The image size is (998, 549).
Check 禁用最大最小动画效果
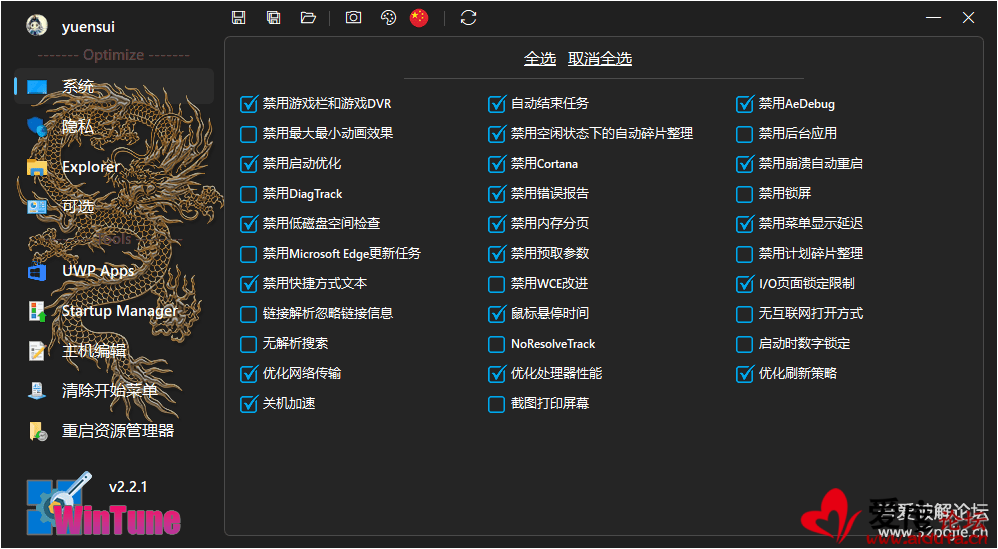pyautogui.click(x=248, y=134)
